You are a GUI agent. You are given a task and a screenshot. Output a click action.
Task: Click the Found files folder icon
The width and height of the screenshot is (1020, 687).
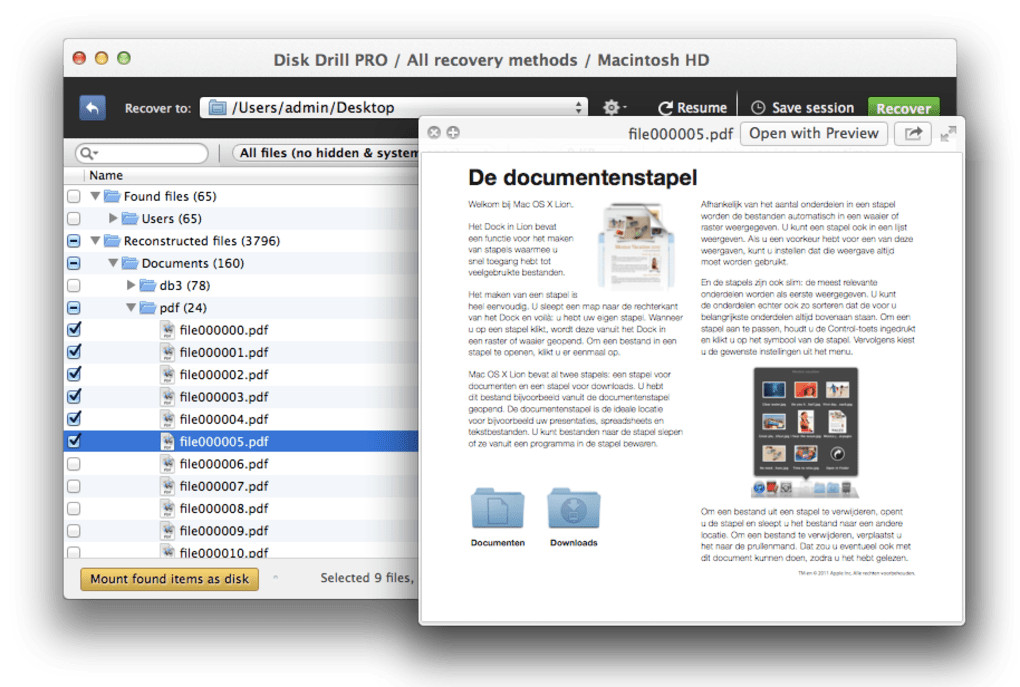pos(113,196)
